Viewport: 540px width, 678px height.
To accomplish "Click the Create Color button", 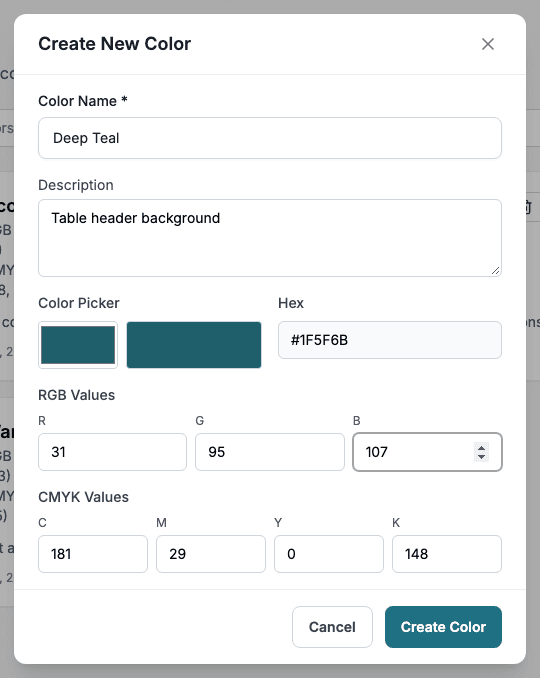I will (x=443, y=627).
